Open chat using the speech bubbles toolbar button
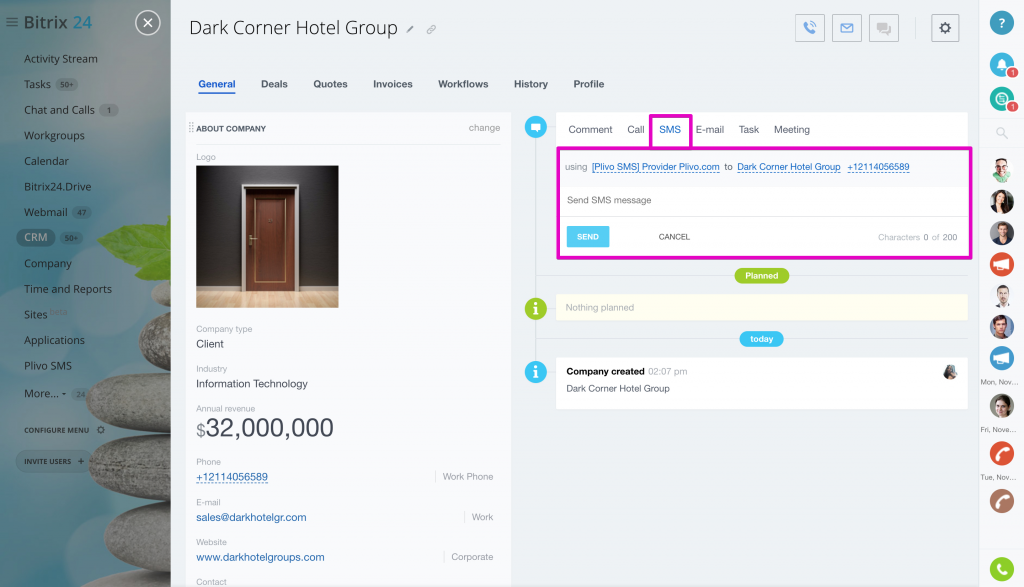1024x587 pixels. click(x=884, y=28)
